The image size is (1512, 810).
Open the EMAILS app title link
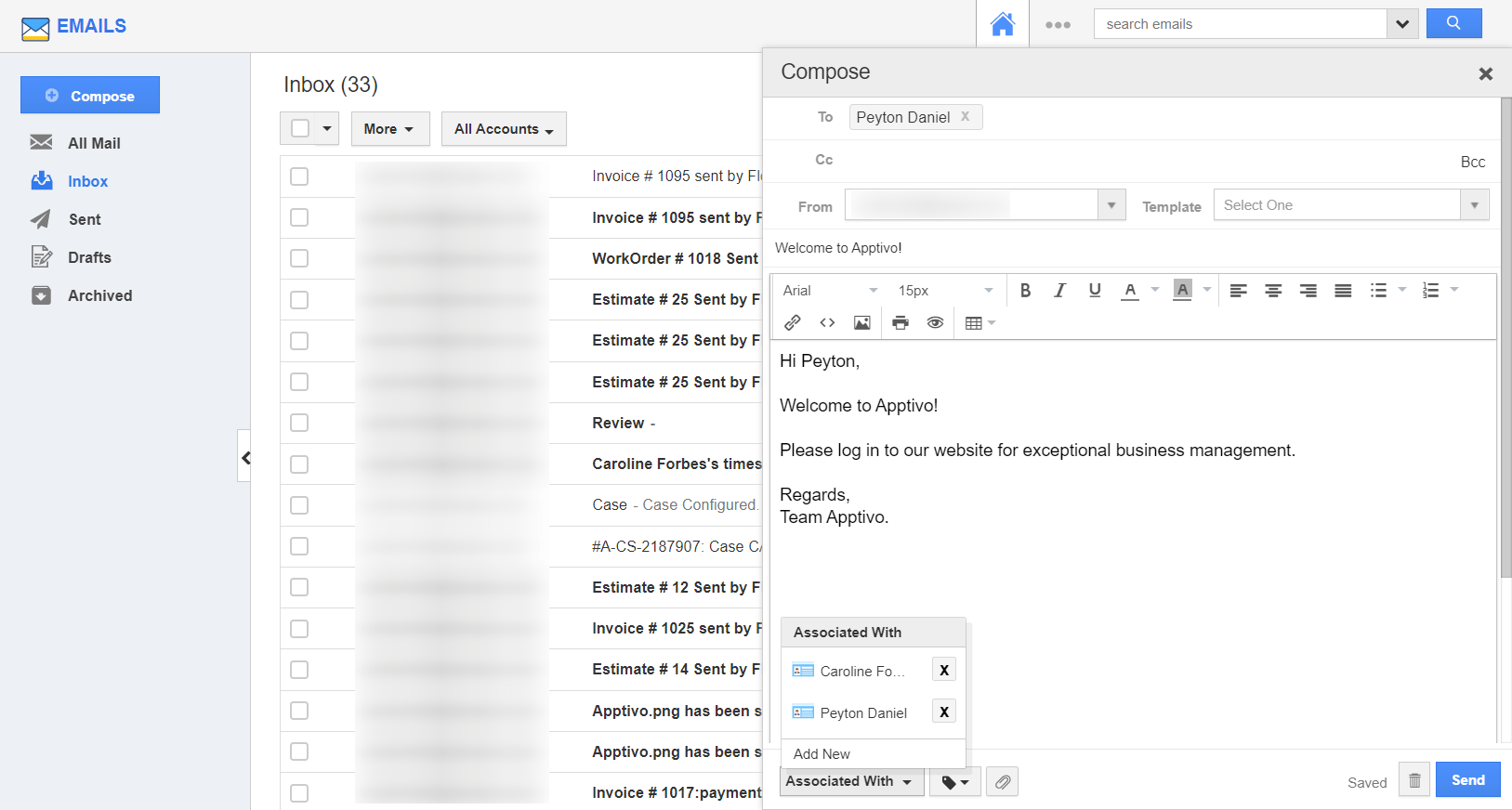91,26
